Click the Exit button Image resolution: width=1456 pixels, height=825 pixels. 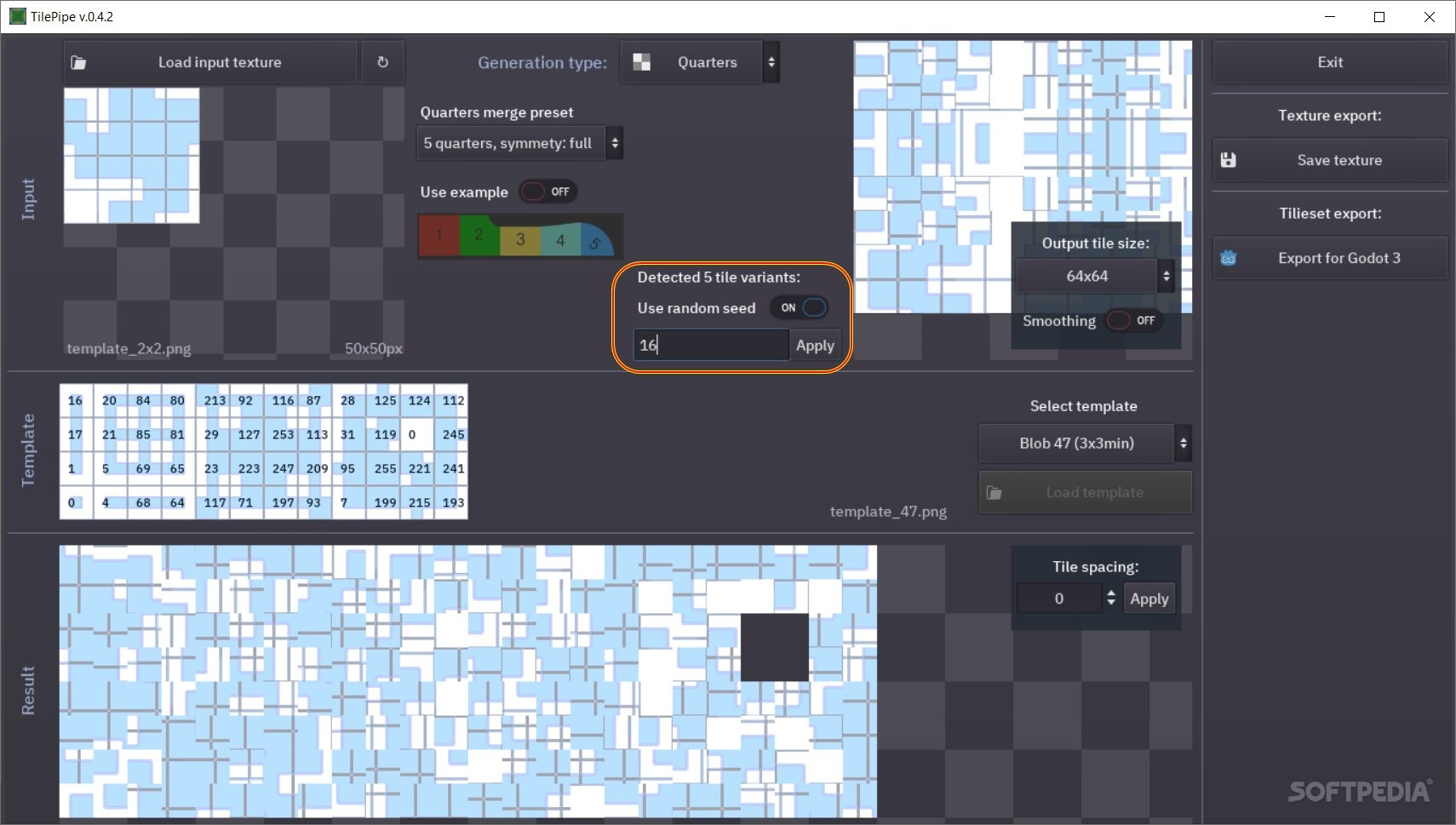1330,62
